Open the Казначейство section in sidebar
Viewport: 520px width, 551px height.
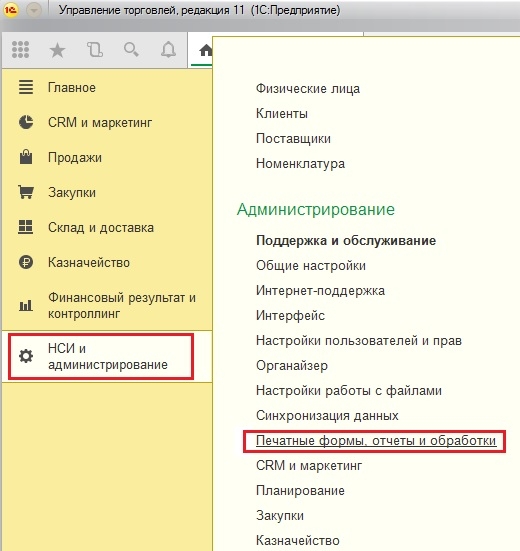coord(89,262)
